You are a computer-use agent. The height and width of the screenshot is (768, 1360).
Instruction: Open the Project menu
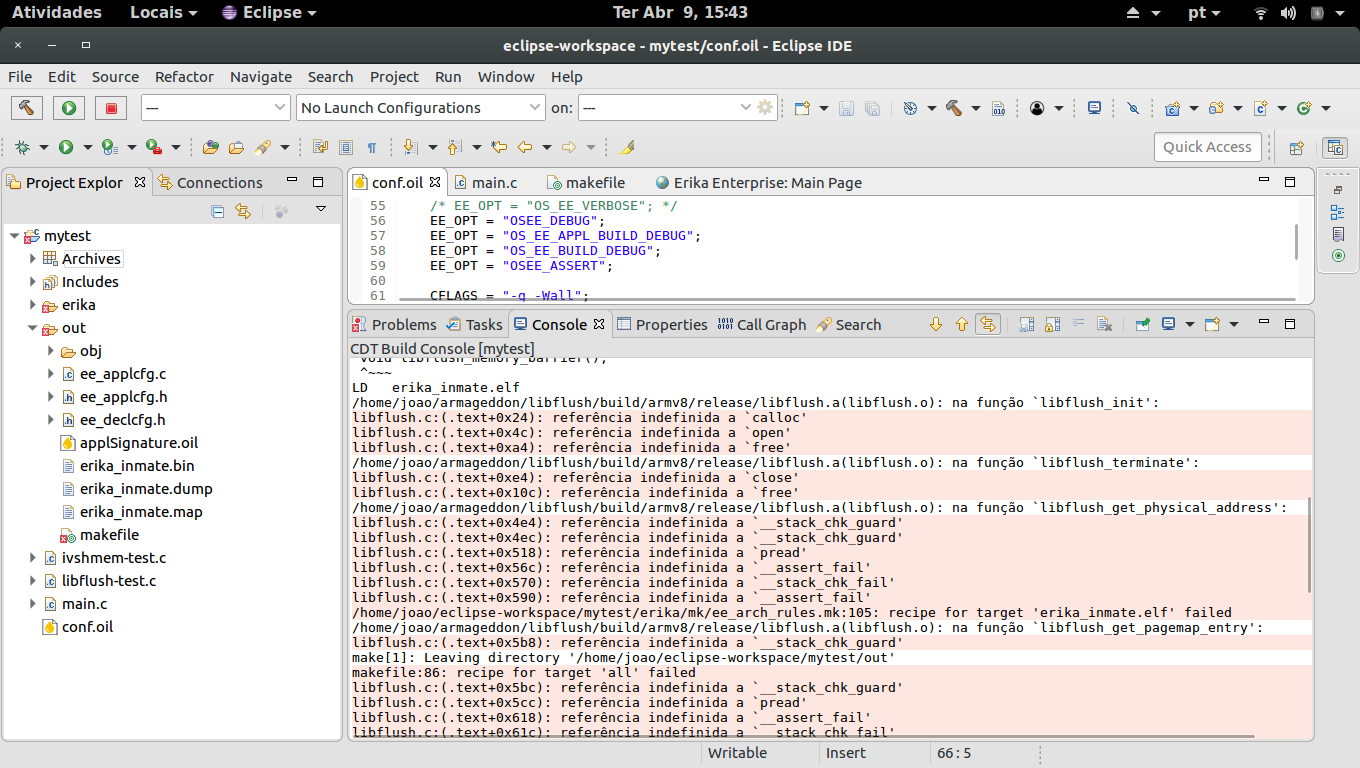[394, 77]
